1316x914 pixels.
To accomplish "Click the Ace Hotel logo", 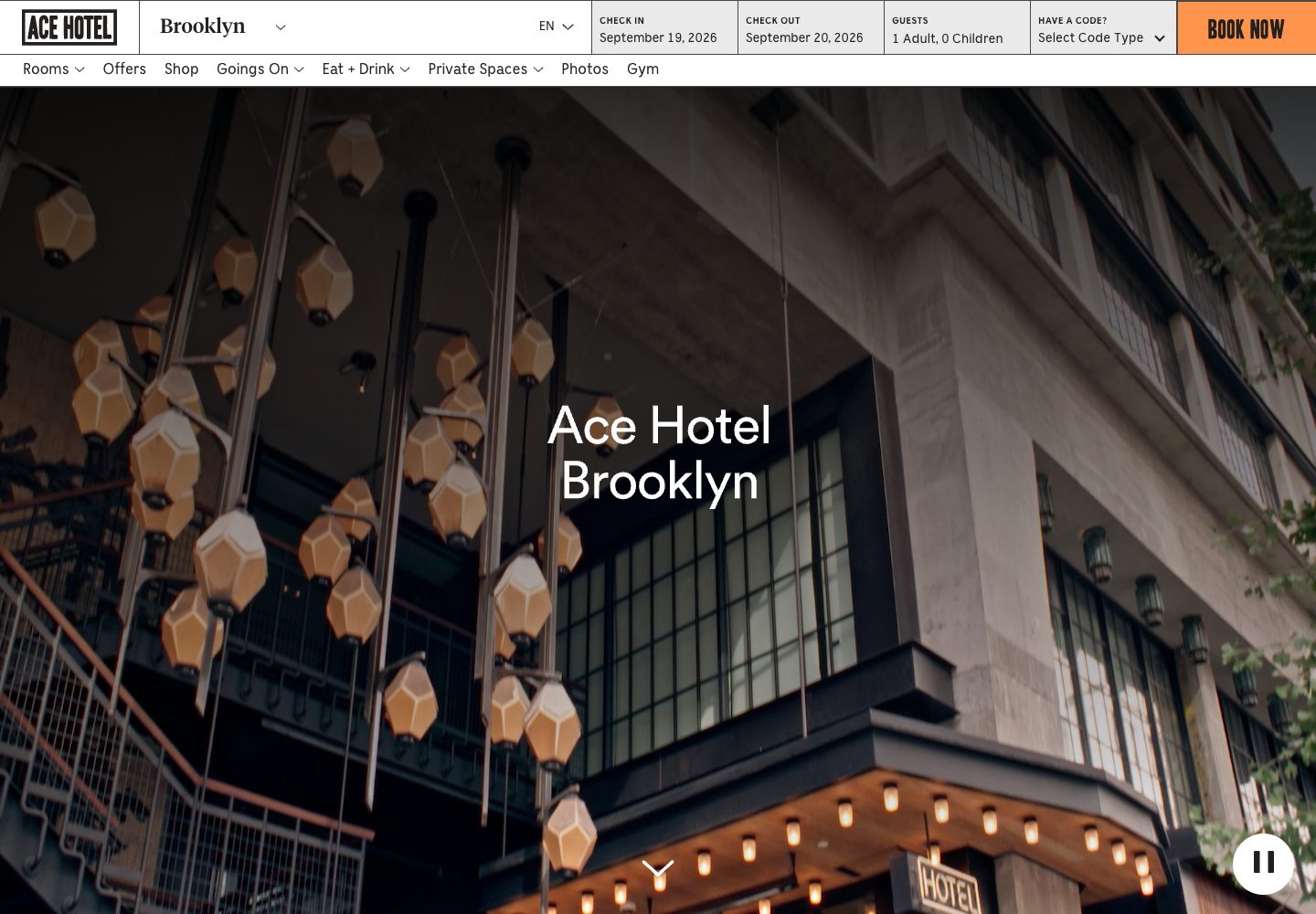I will [69, 27].
